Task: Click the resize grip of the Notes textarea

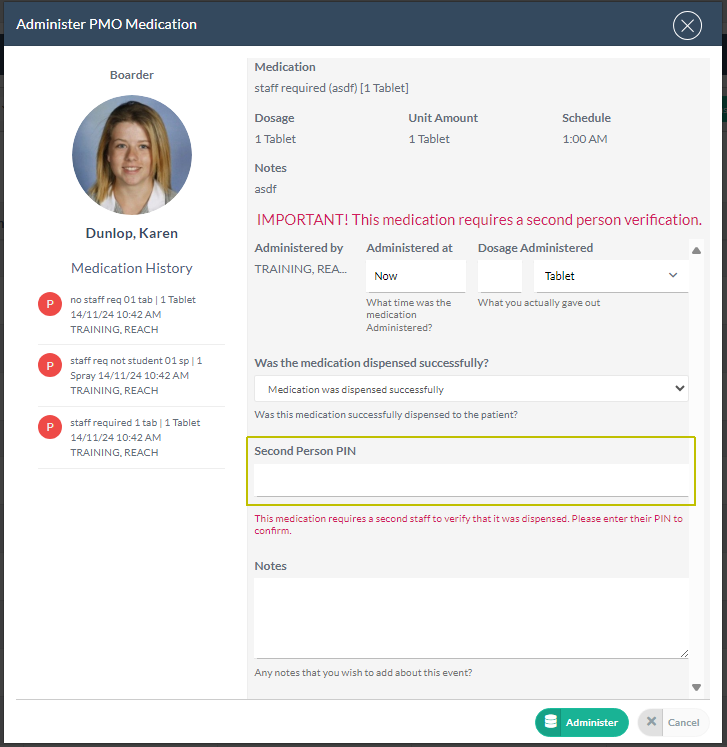Action: click(684, 654)
